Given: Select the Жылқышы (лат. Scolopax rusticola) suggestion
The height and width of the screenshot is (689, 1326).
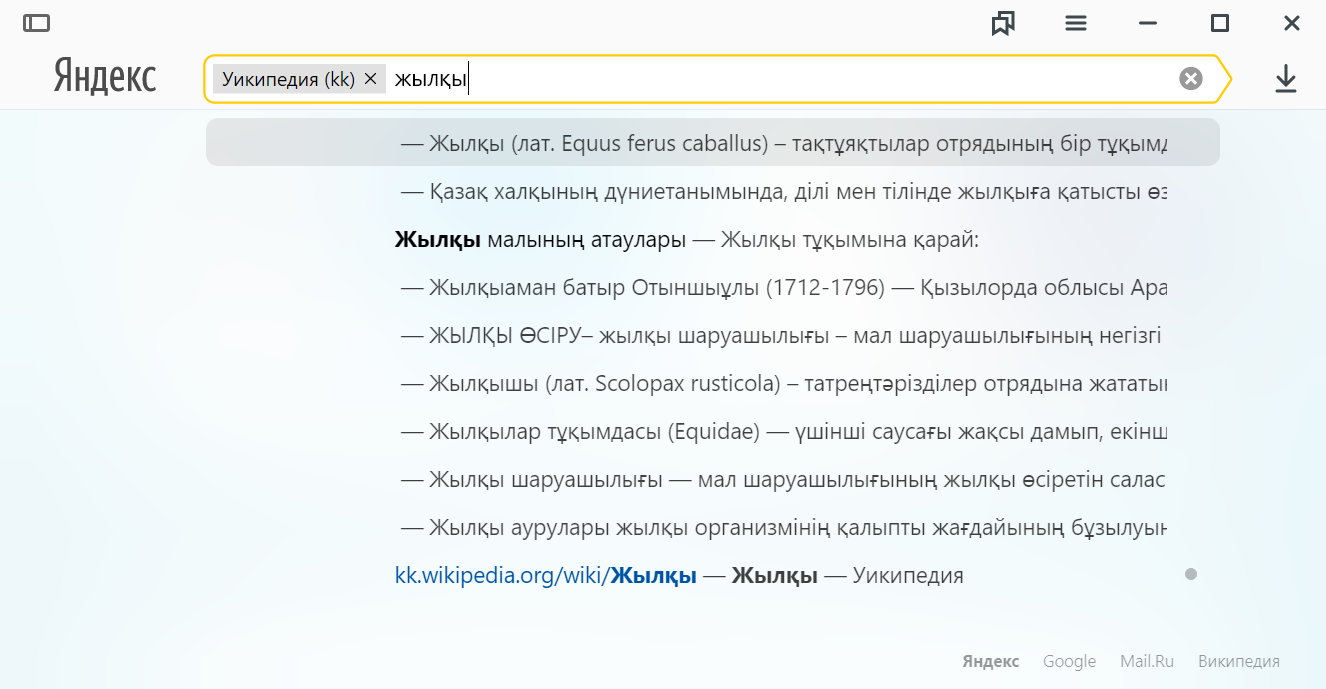Looking at the screenshot, I should point(713,384).
